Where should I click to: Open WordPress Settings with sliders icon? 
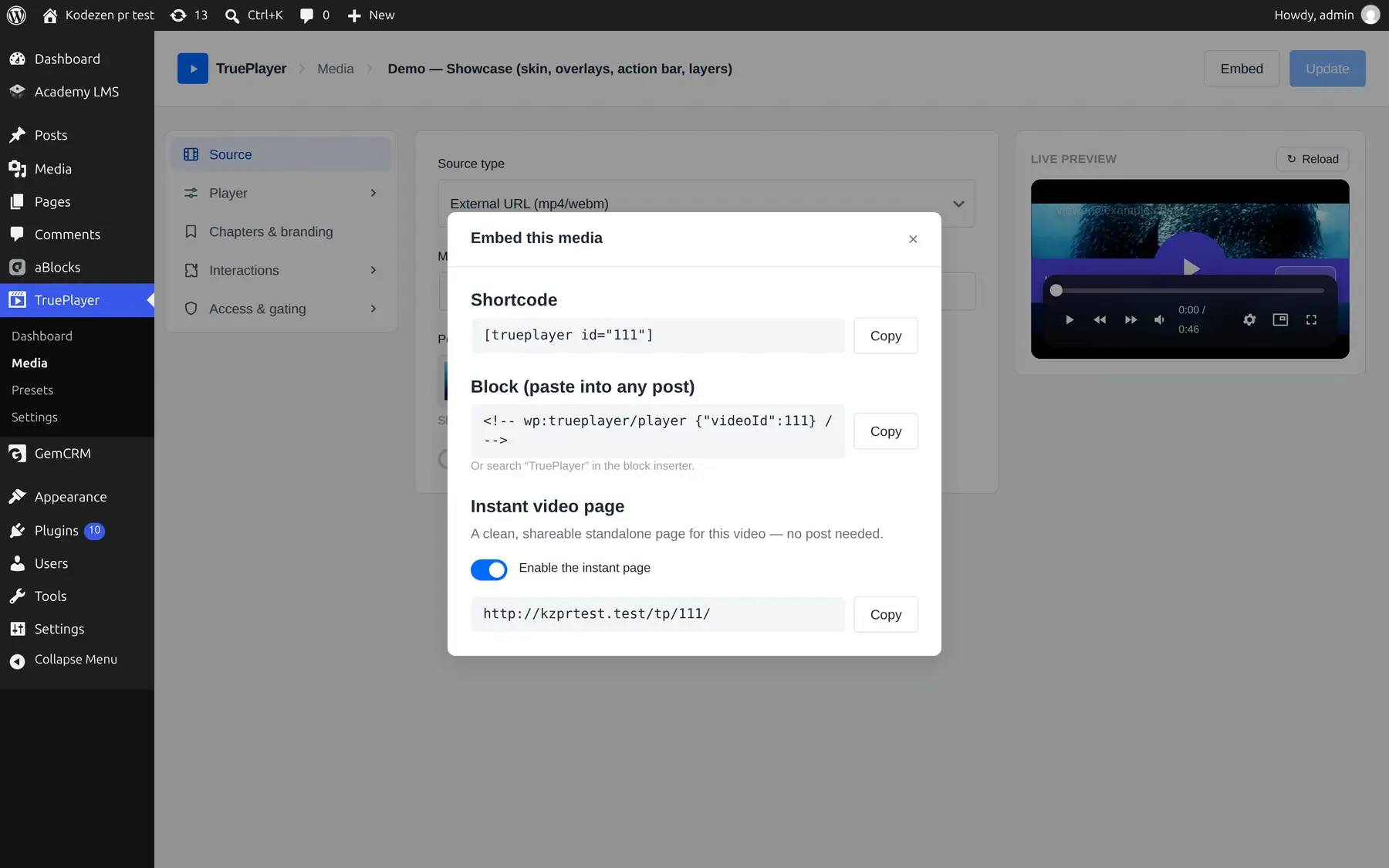click(x=77, y=630)
